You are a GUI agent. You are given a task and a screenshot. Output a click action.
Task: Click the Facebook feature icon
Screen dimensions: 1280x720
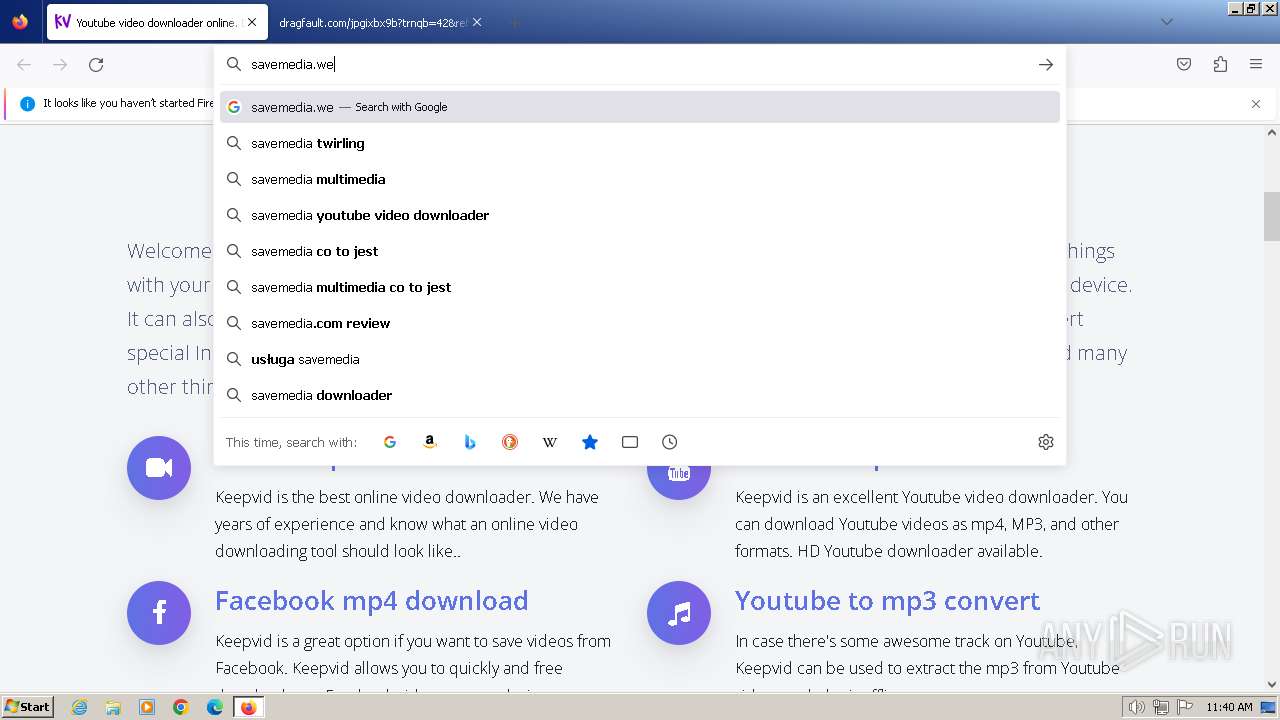(159, 613)
